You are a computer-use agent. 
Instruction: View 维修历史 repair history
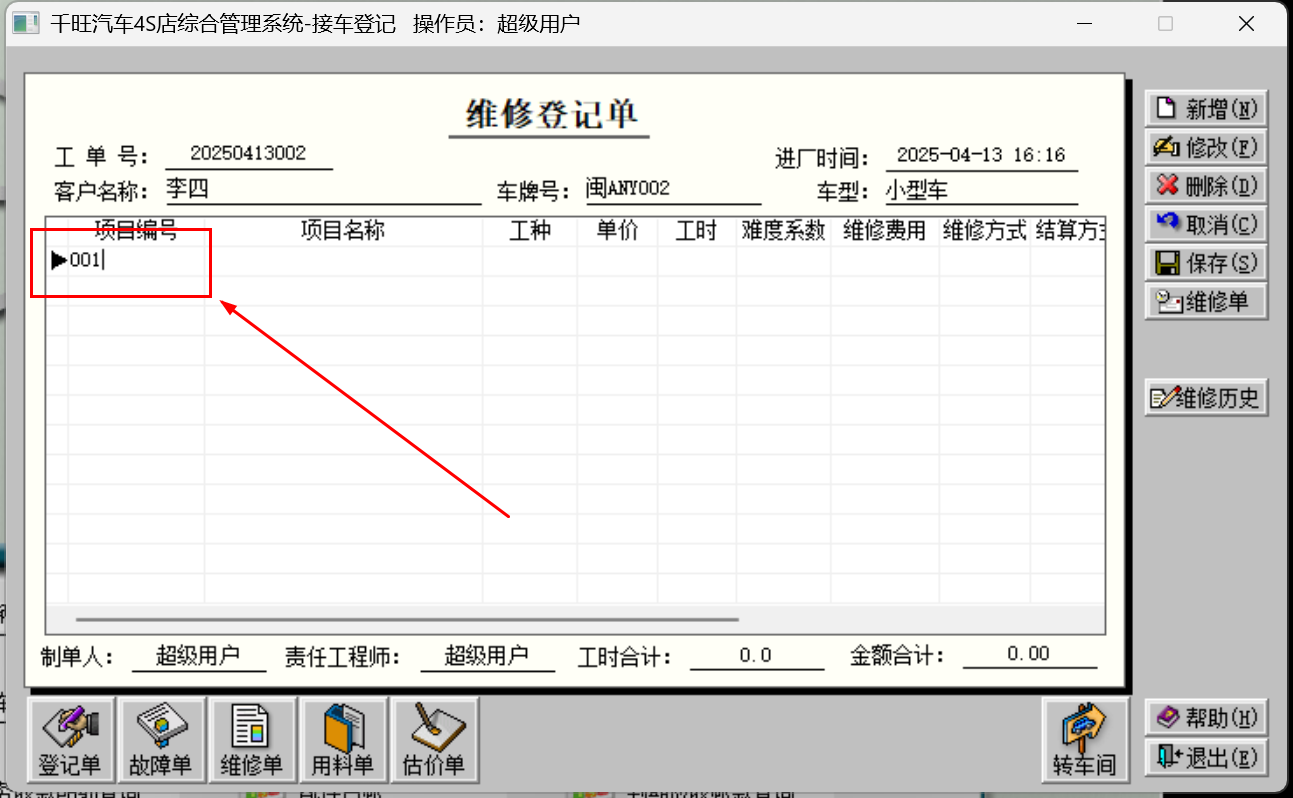[1206, 397]
